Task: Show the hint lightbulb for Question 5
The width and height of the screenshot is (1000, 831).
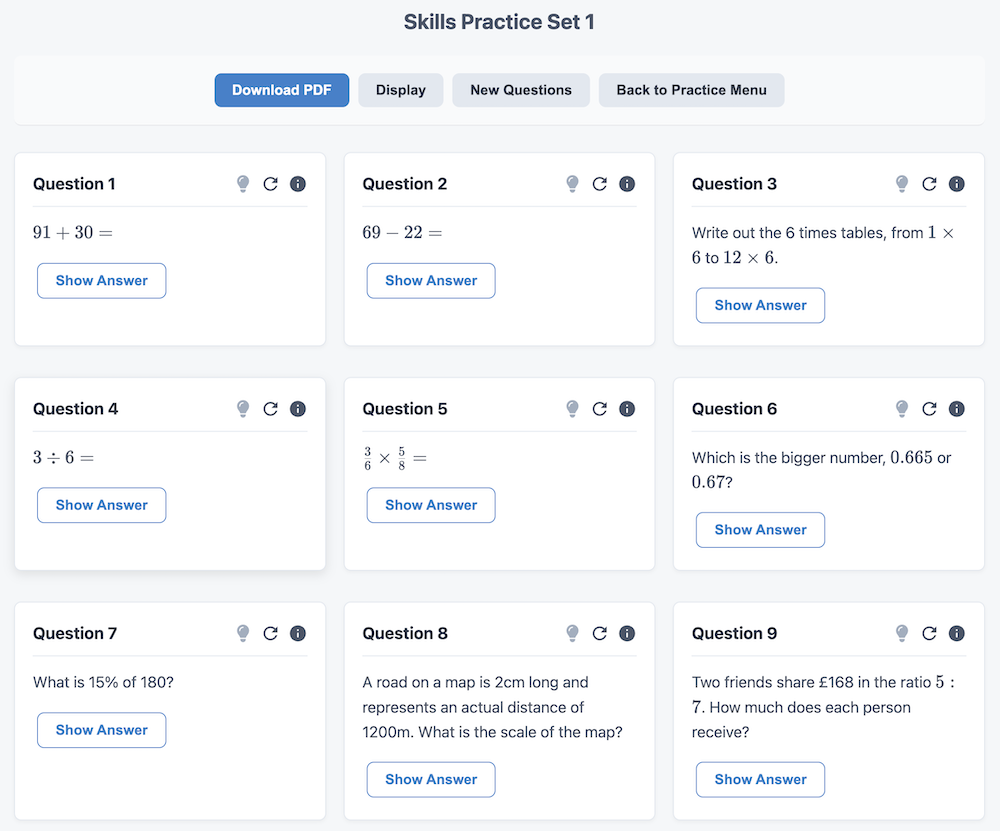Action: pos(573,409)
